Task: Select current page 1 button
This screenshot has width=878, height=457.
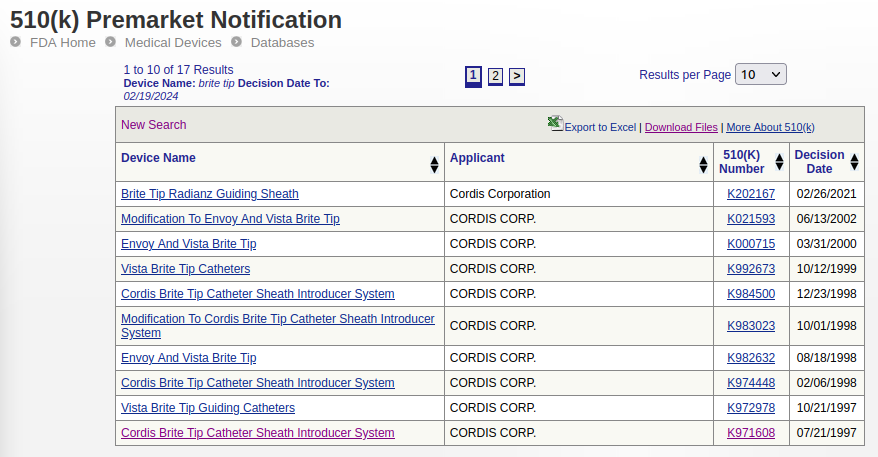Action: click(474, 76)
